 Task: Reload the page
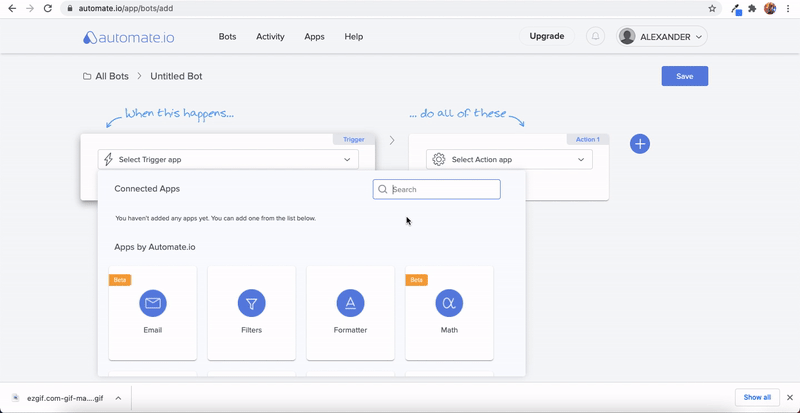pyautogui.click(x=48, y=9)
